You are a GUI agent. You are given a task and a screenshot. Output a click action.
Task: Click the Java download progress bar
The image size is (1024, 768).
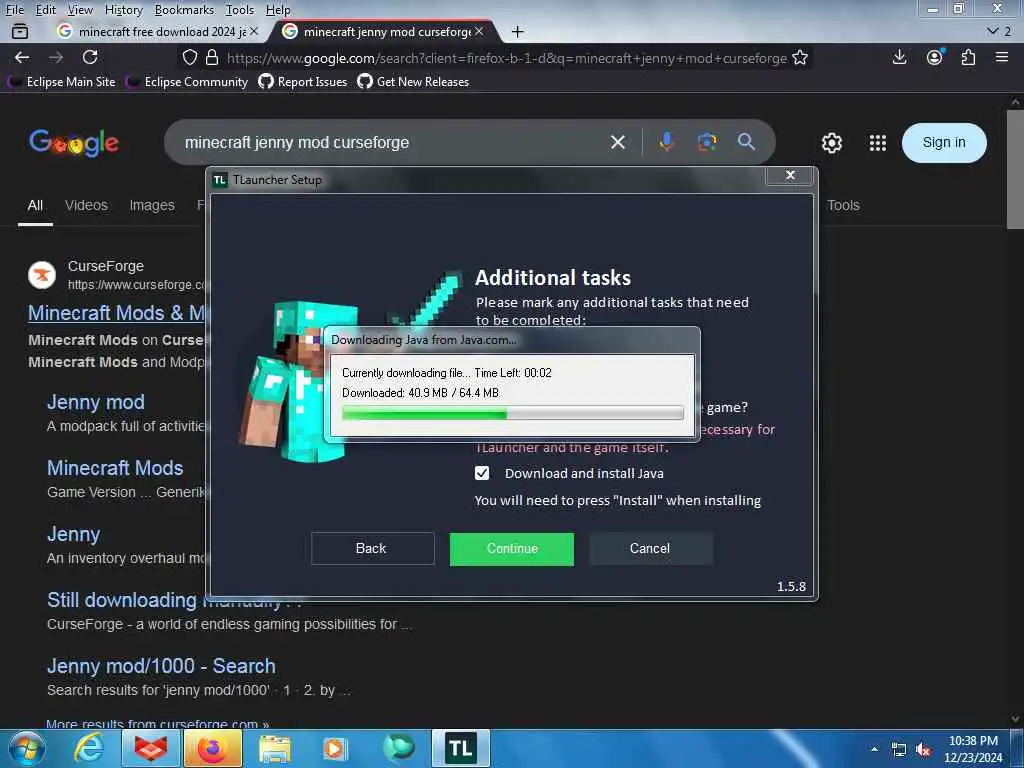513,413
